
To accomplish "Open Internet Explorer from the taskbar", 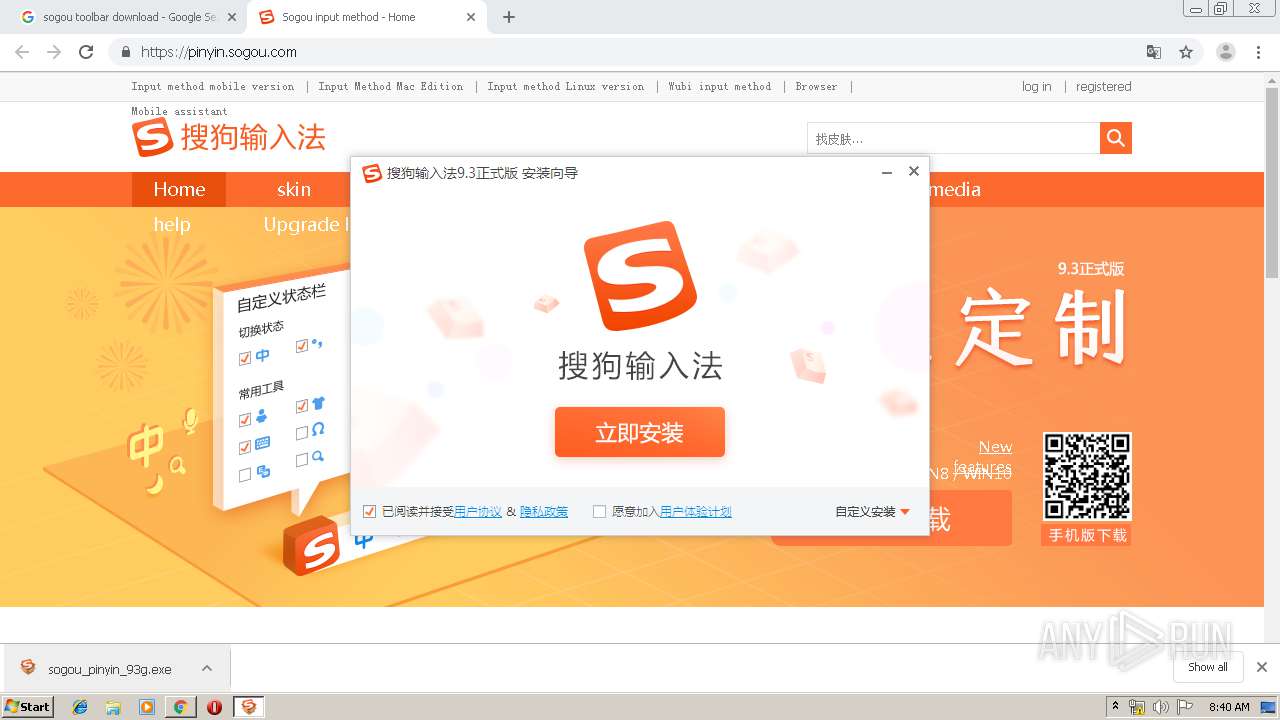I will (x=80, y=707).
